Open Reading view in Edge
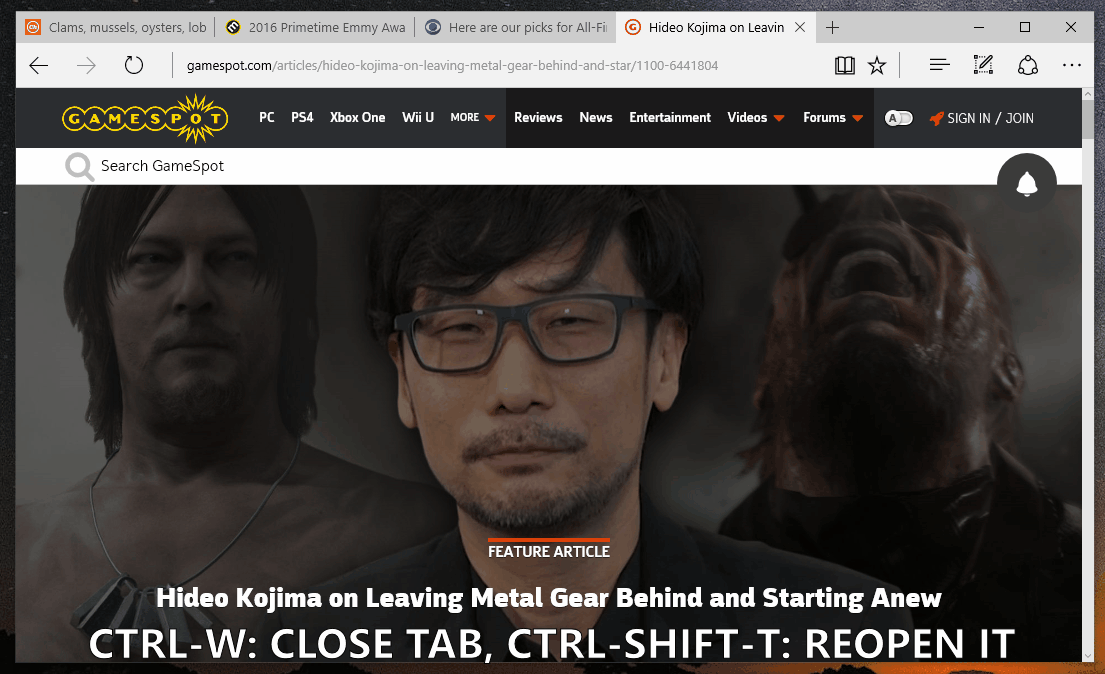 [844, 64]
